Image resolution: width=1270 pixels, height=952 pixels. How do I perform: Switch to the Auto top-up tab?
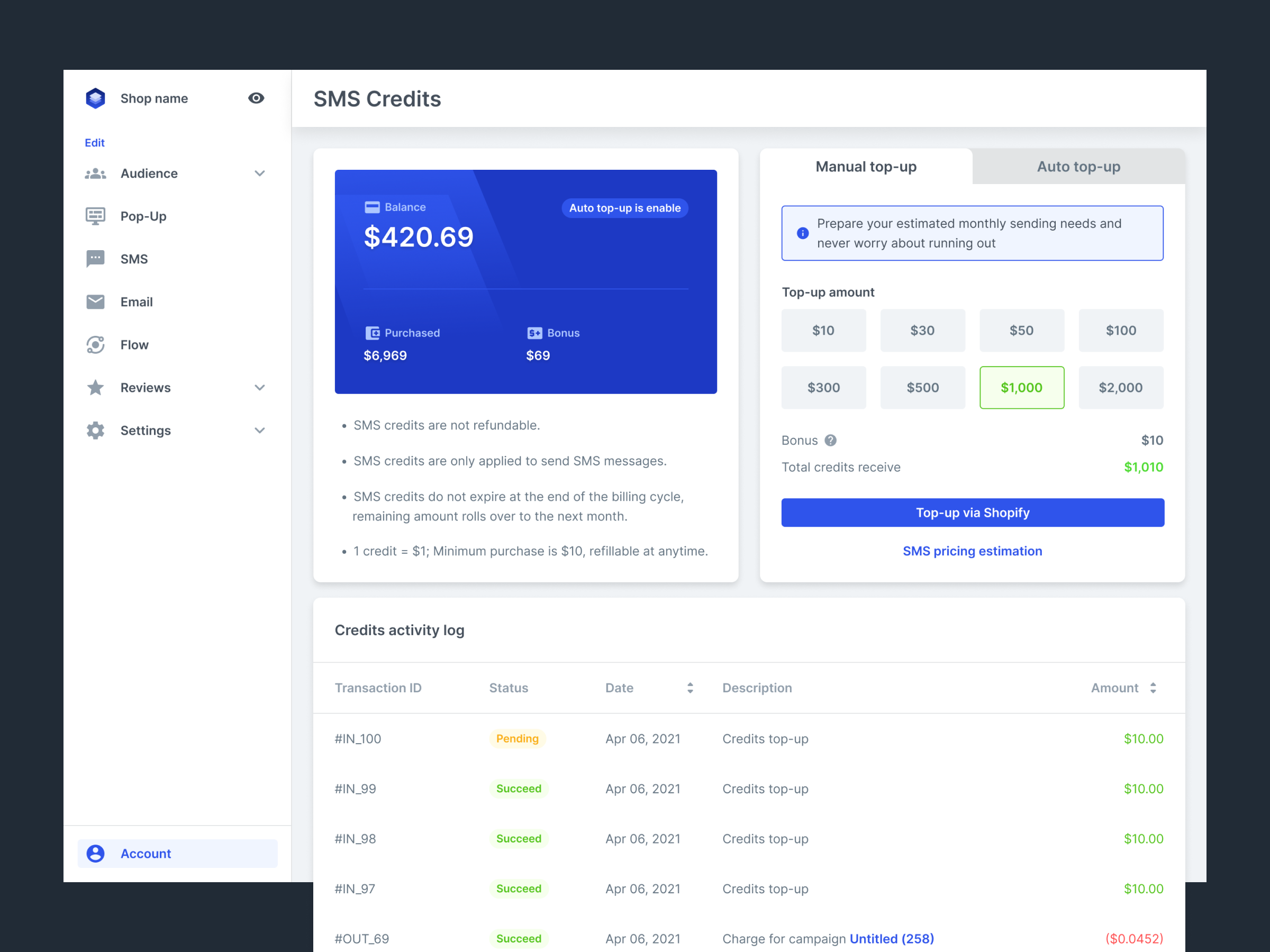(1078, 167)
